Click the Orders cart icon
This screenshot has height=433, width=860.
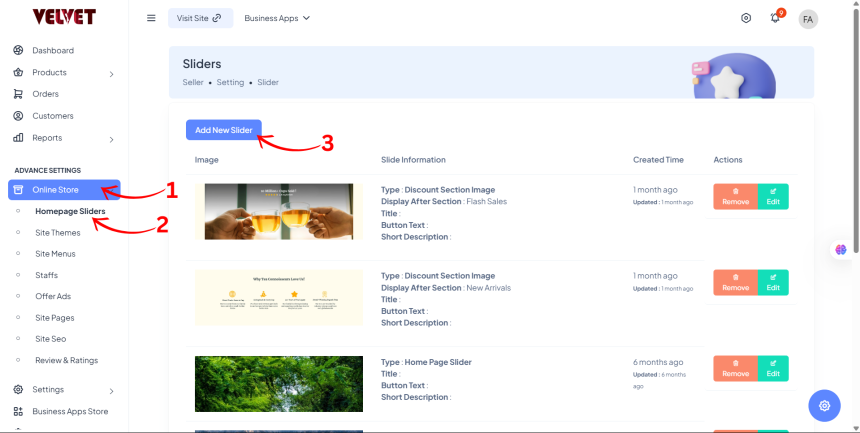18,94
